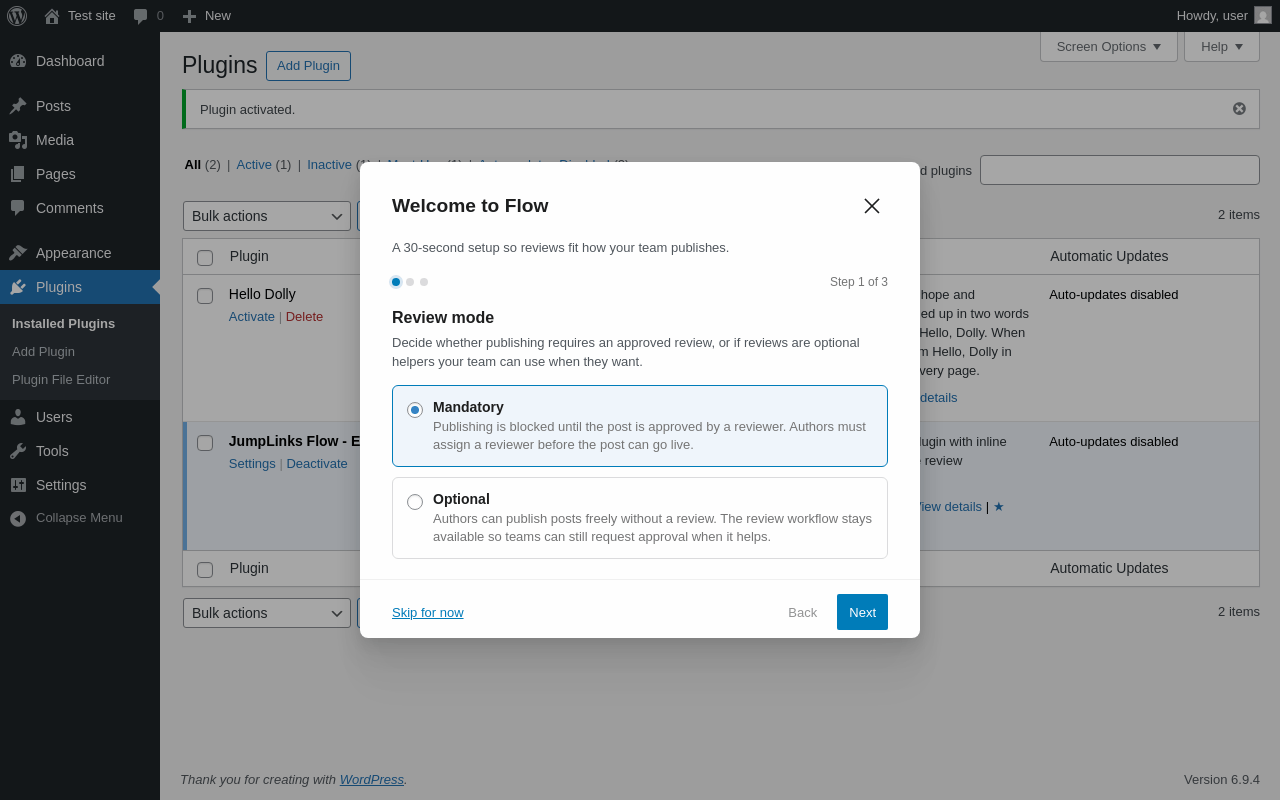Click Next in the setup wizard
The image size is (1280, 800).
[862, 612]
